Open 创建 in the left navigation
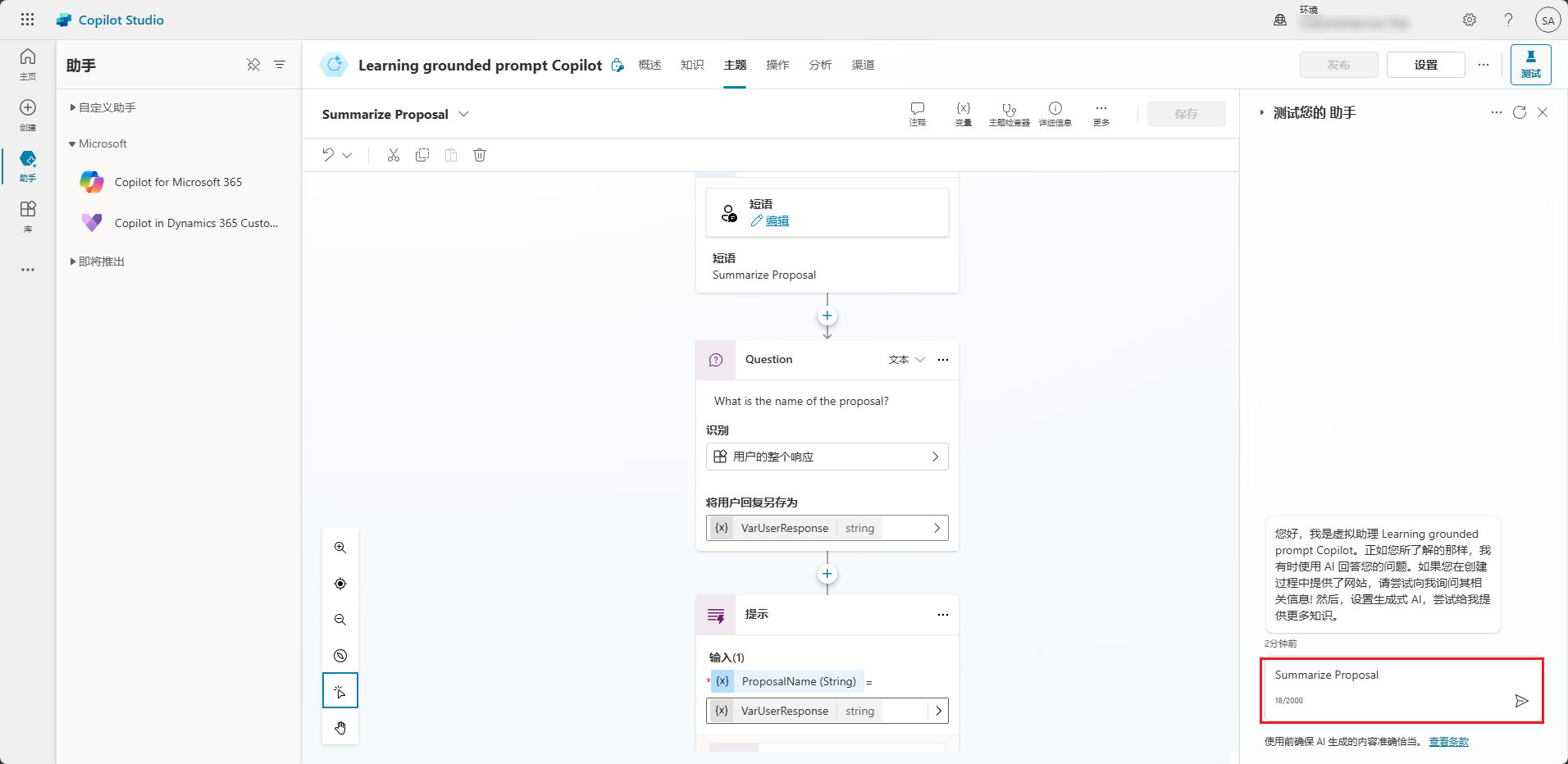Viewport: 1568px width, 764px height. coord(28,115)
